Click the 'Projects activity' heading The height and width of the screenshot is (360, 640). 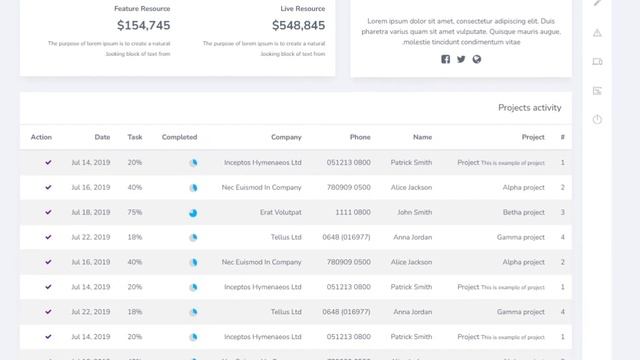[530, 108]
